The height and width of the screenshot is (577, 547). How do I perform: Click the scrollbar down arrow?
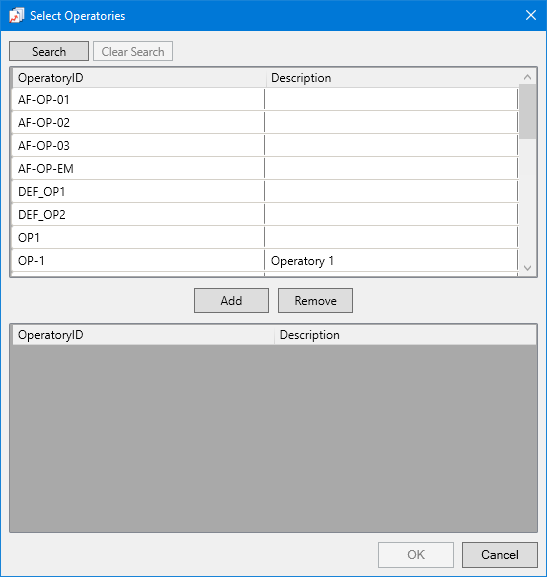click(527, 268)
